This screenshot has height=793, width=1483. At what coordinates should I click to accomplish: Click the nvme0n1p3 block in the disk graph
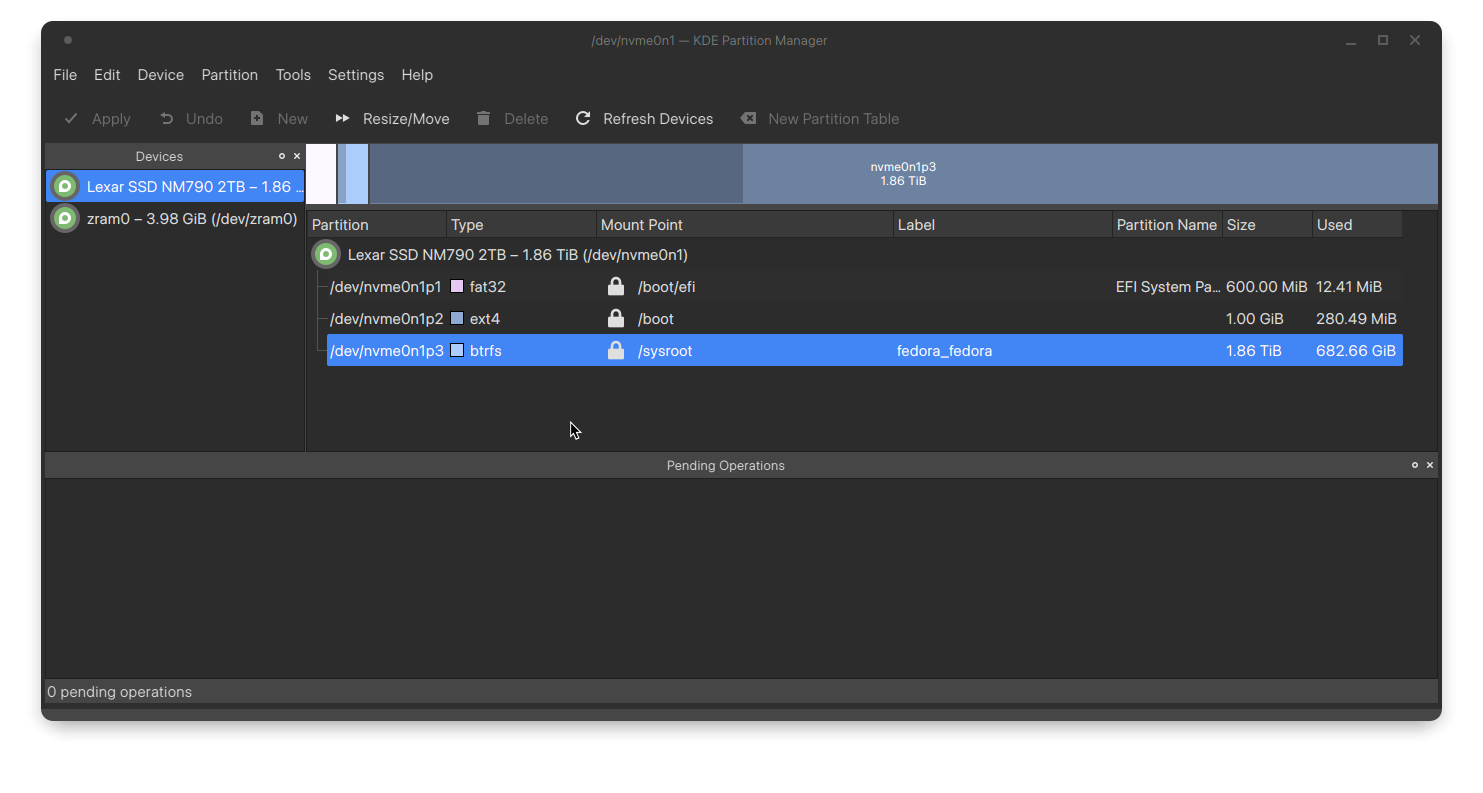[904, 174]
